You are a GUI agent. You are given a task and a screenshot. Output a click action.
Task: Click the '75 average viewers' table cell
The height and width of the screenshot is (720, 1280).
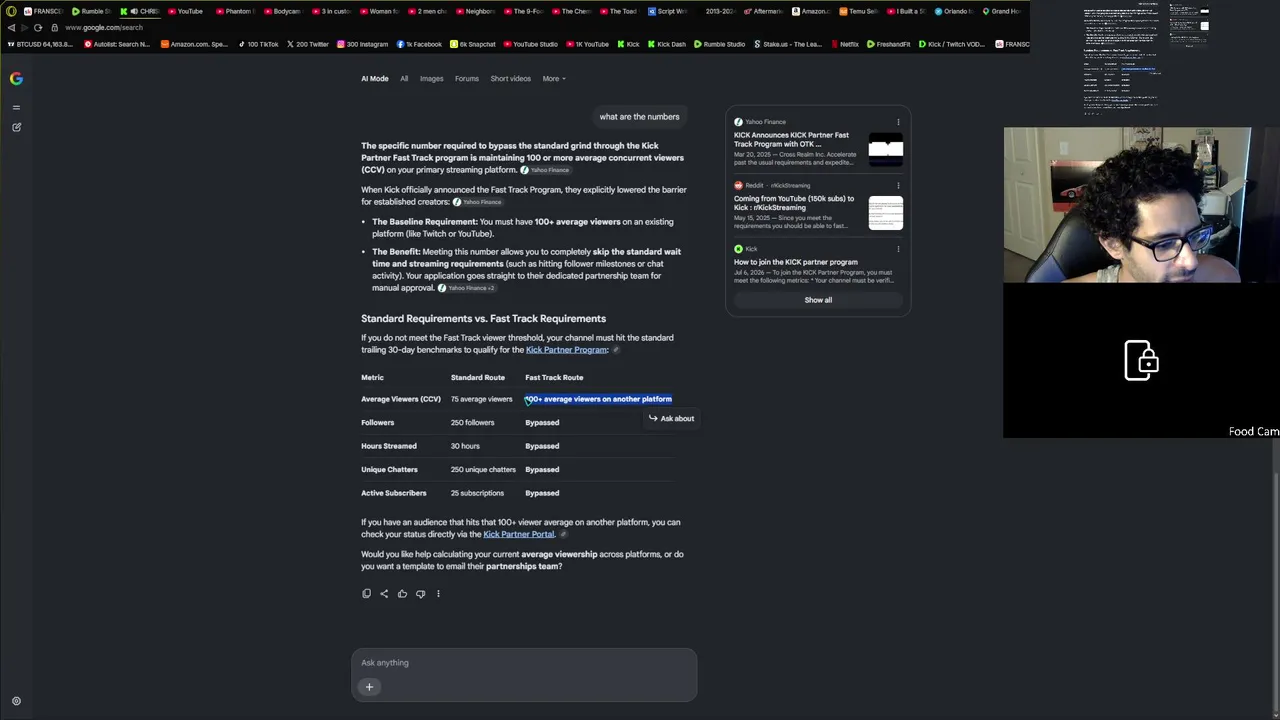[x=481, y=399]
